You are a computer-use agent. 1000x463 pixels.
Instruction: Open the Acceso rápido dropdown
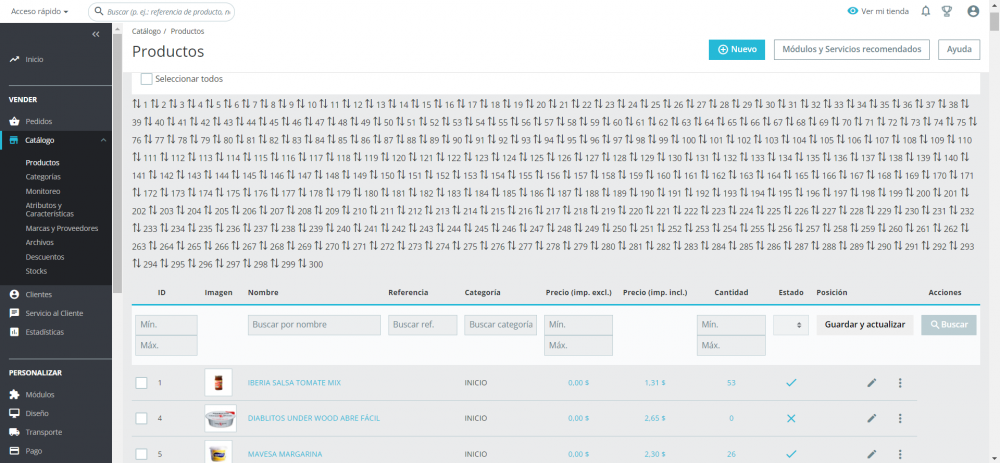[40, 11]
